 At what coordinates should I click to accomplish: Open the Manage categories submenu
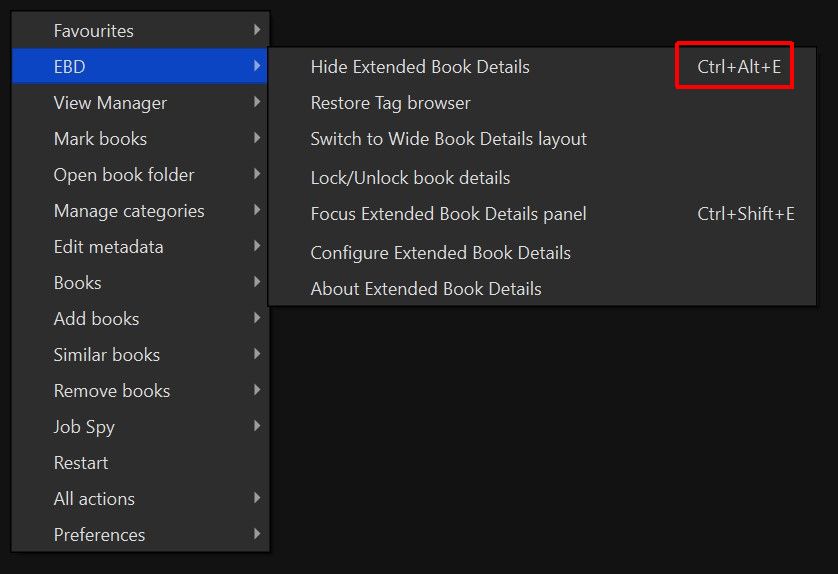point(129,211)
